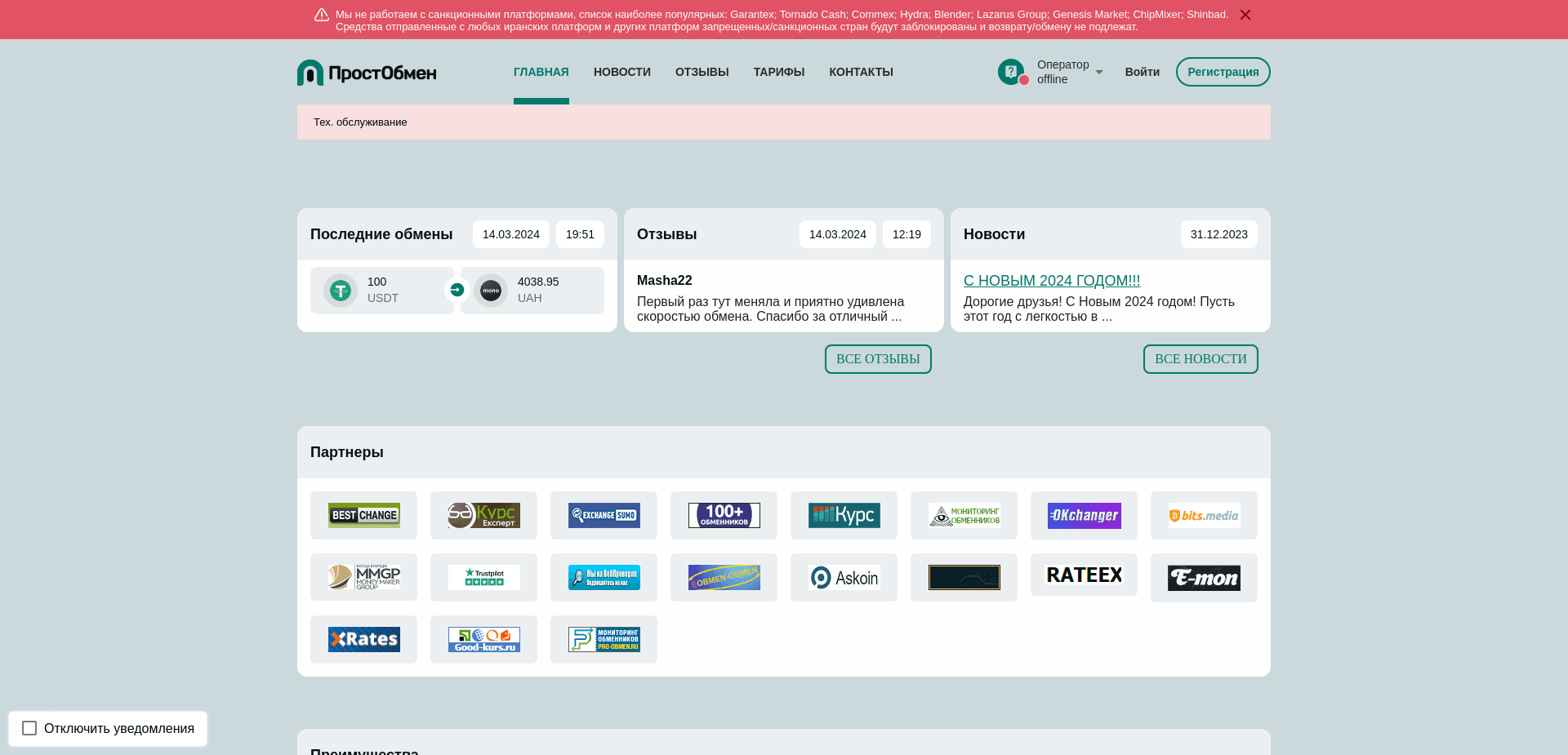Open the MMGP Money Maker Group logo

pos(363,577)
